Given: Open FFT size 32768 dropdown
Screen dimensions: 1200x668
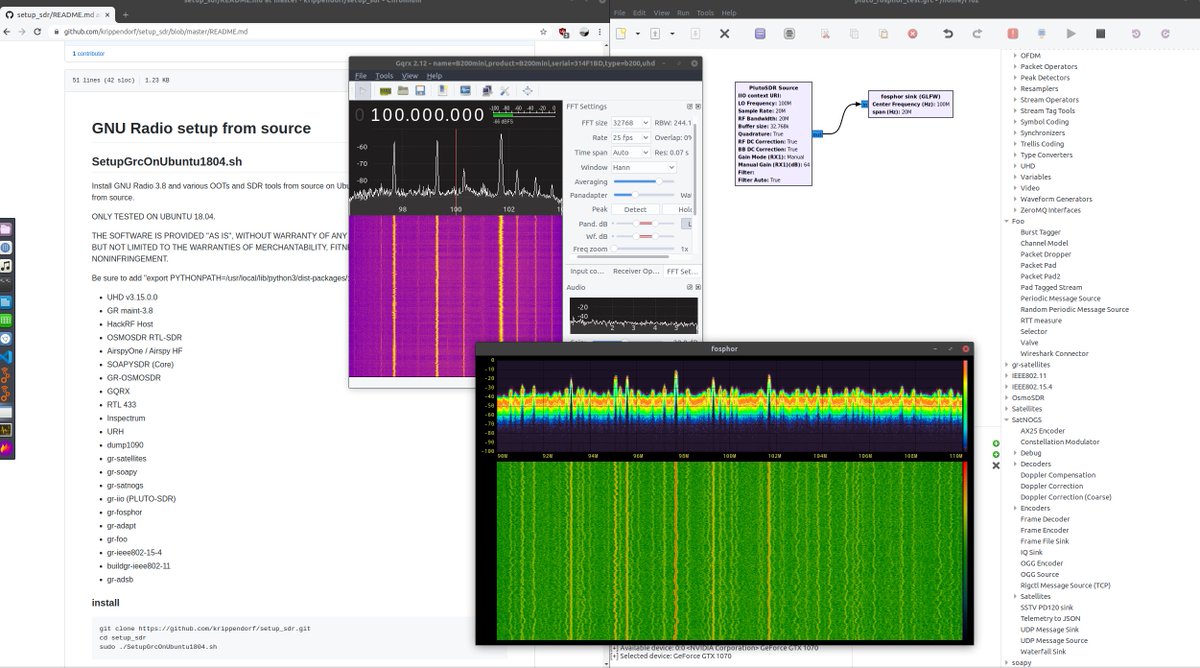Looking at the screenshot, I should 631,123.
